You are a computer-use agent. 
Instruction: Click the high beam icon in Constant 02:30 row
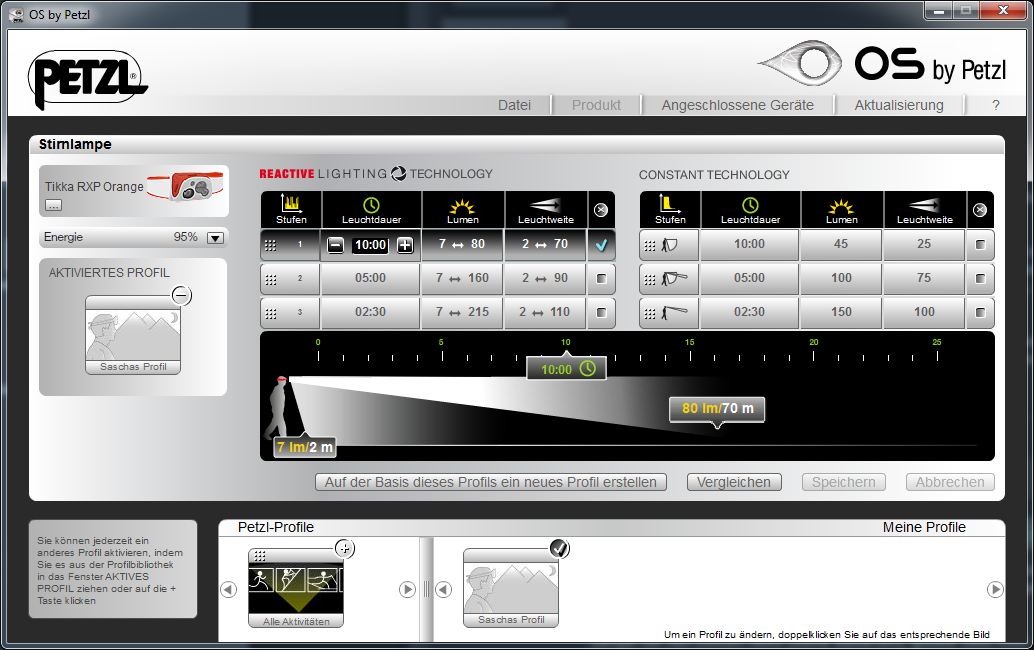(x=675, y=313)
